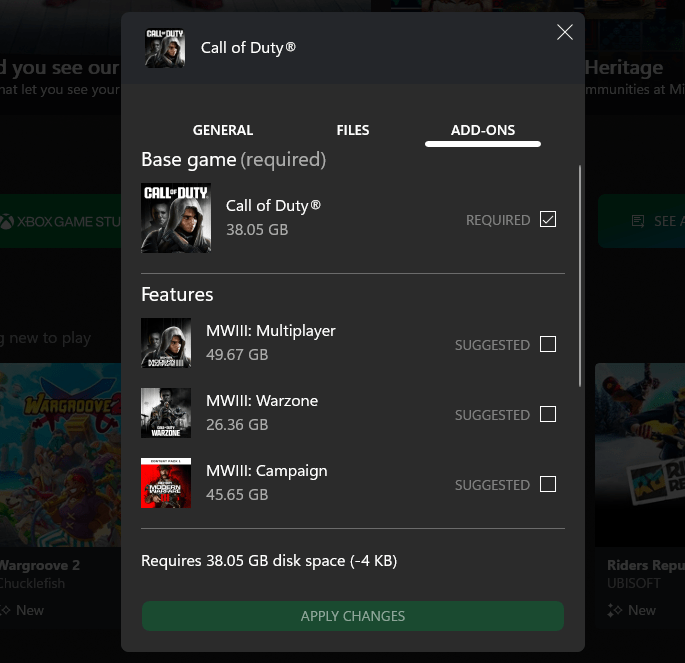Click the base game Call of Duty thumbnail
The height and width of the screenshot is (663, 685).
[x=176, y=218]
